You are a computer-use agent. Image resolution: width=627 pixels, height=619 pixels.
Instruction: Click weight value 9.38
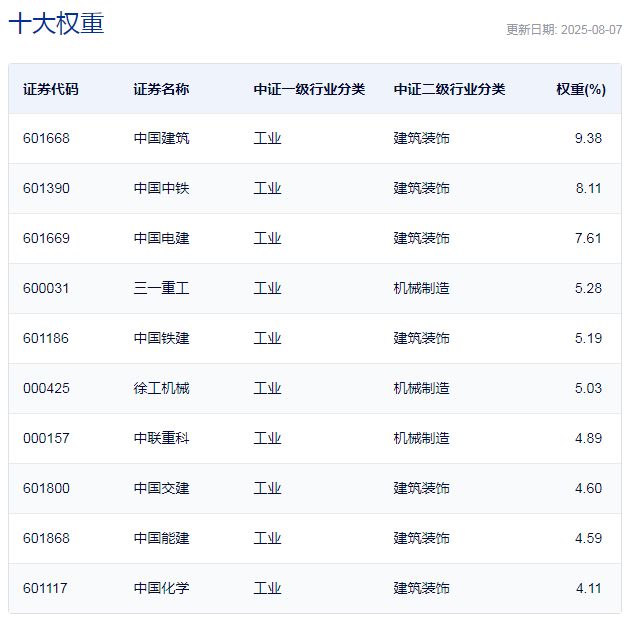pyautogui.click(x=588, y=138)
